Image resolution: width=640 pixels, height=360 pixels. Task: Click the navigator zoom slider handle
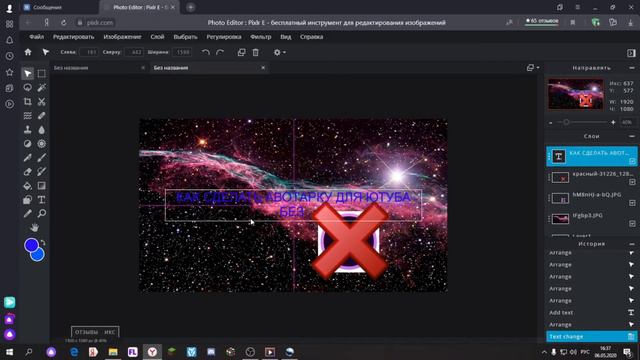(566, 122)
